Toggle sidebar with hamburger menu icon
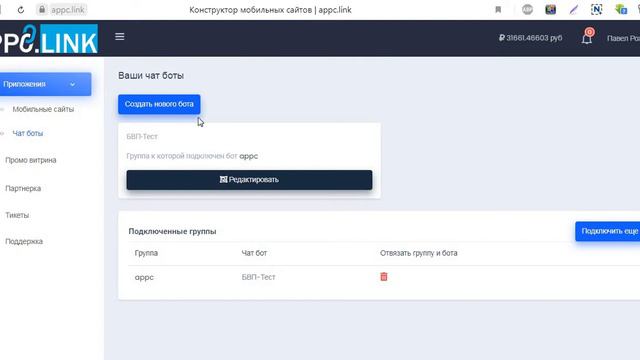The width and height of the screenshot is (640, 360). click(x=120, y=37)
